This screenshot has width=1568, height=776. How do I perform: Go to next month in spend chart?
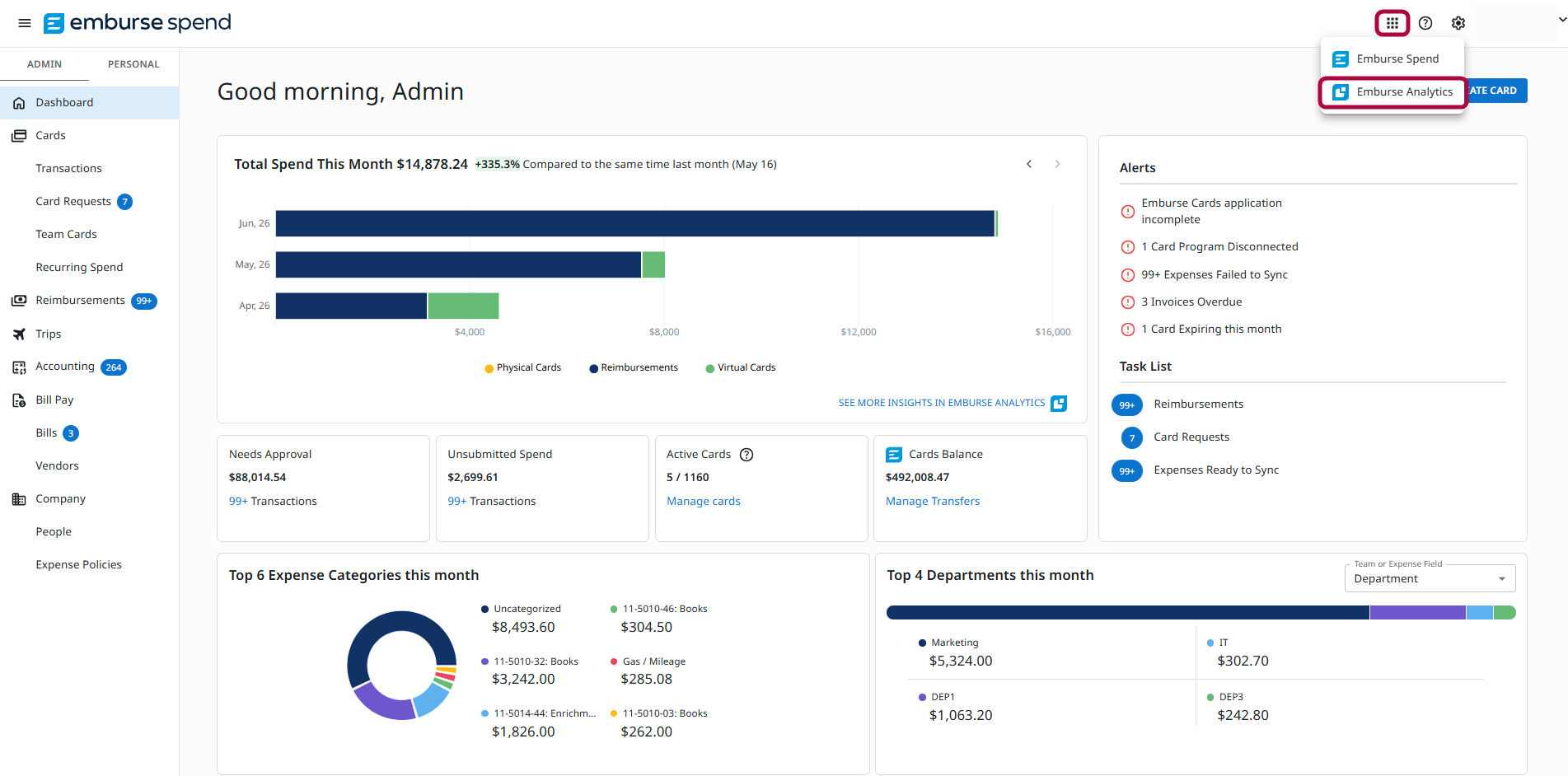(x=1058, y=164)
